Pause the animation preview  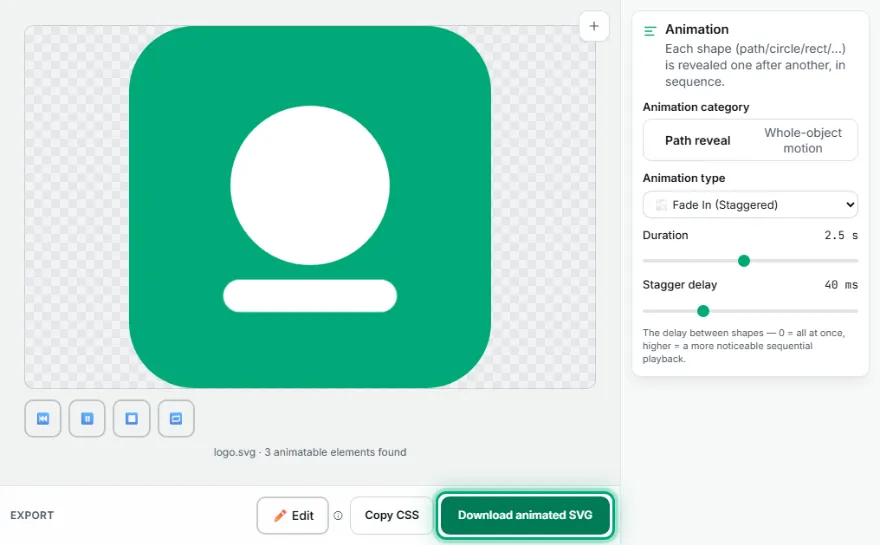87,418
